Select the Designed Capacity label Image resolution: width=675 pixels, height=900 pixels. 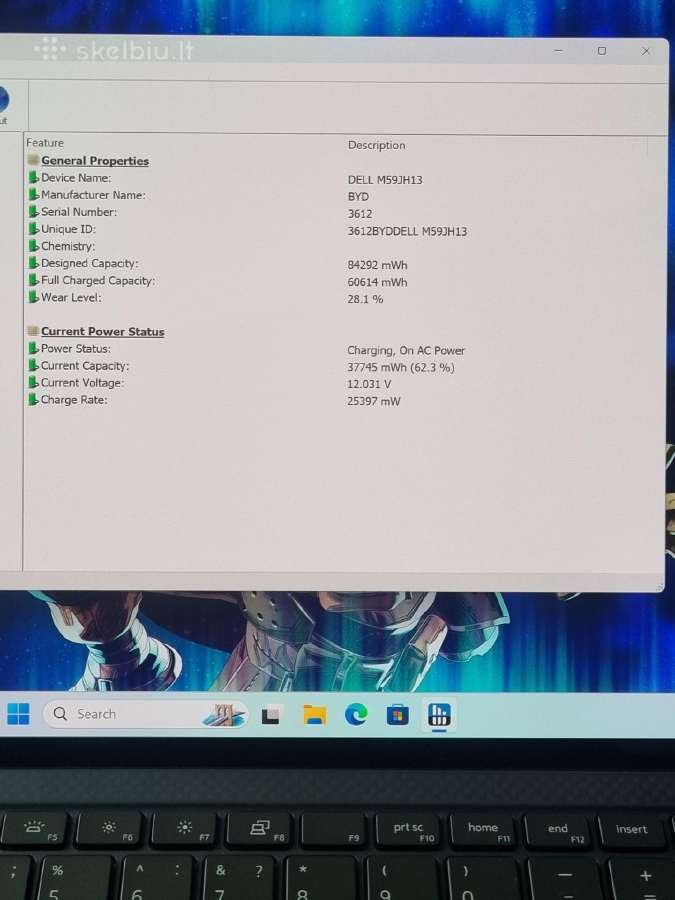coord(90,263)
